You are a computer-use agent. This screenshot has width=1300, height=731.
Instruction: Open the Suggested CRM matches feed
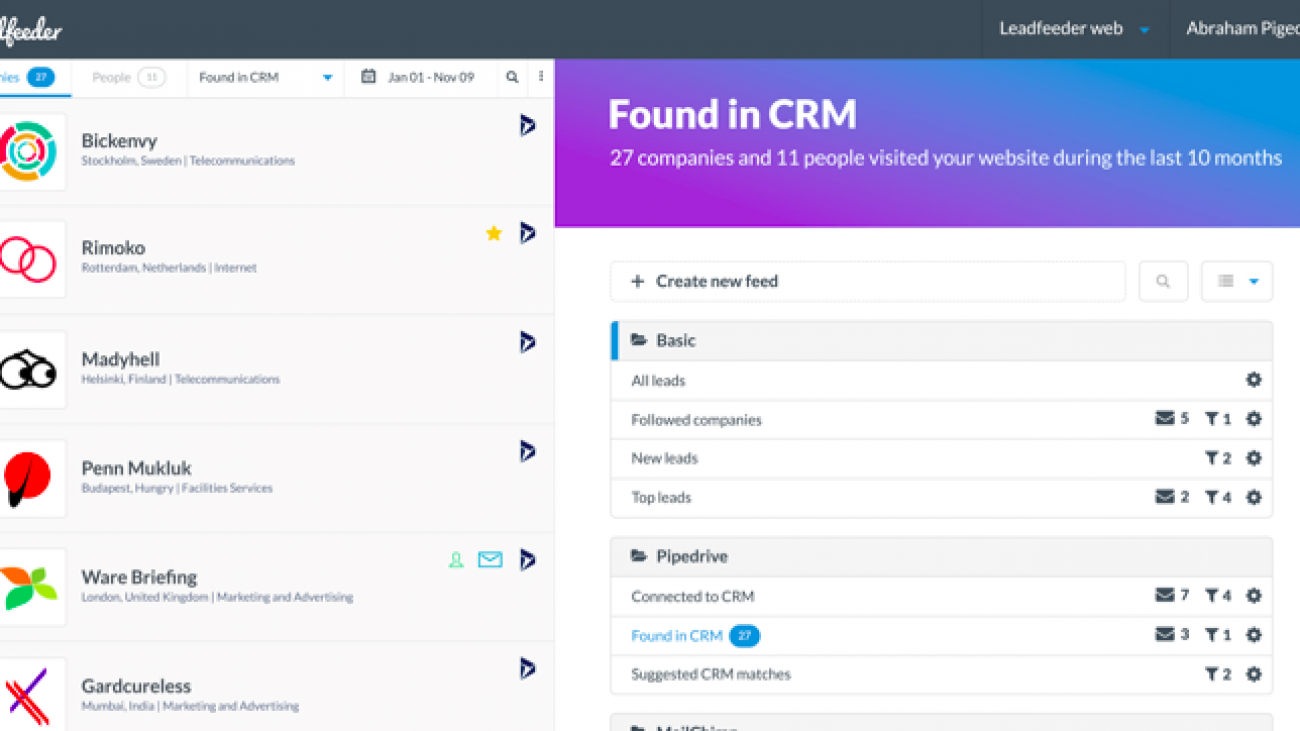710,674
